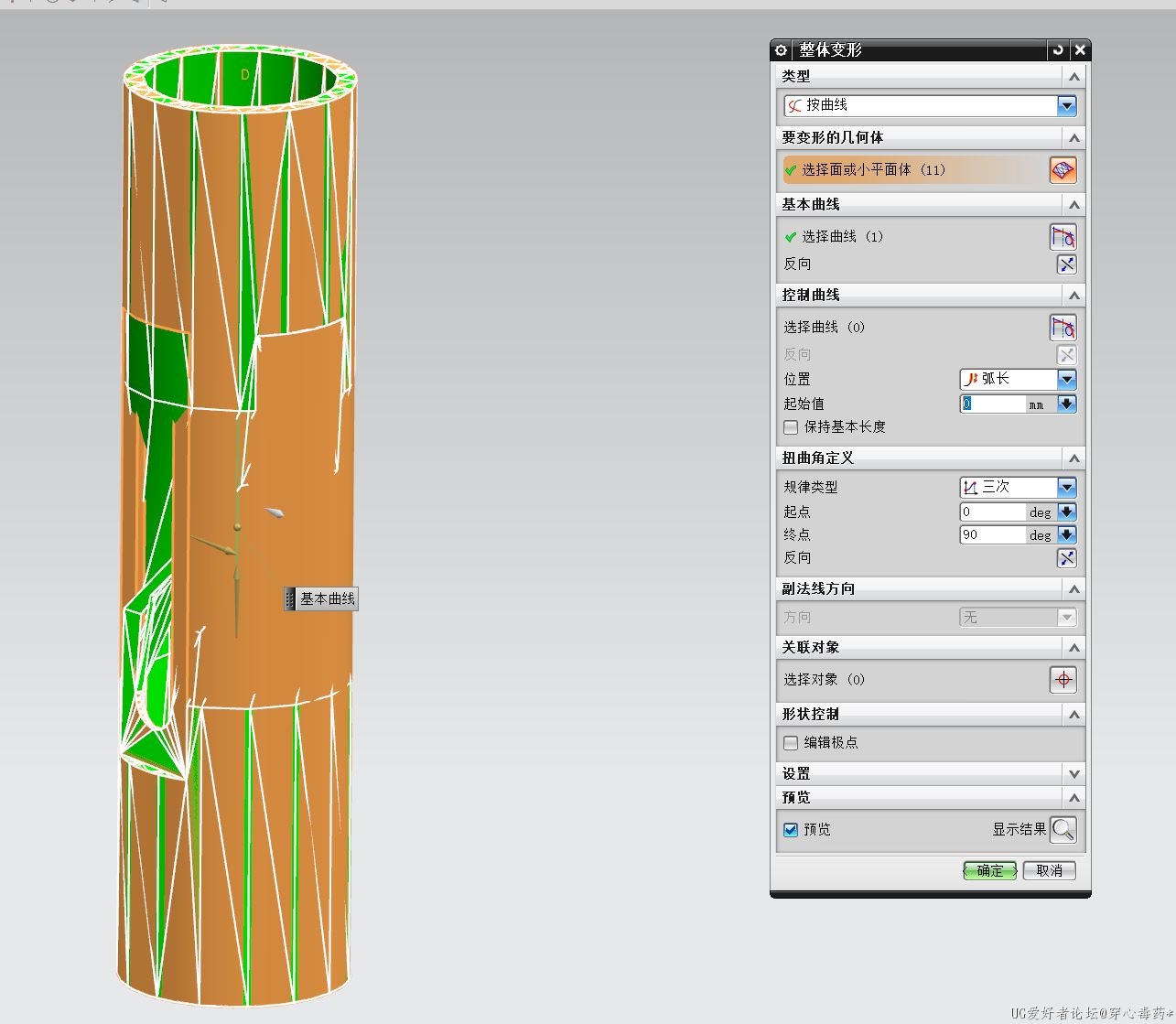Collapse the 基本曲线 section
The height and width of the screenshot is (1024, 1176).
click(x=1074, y=205)
